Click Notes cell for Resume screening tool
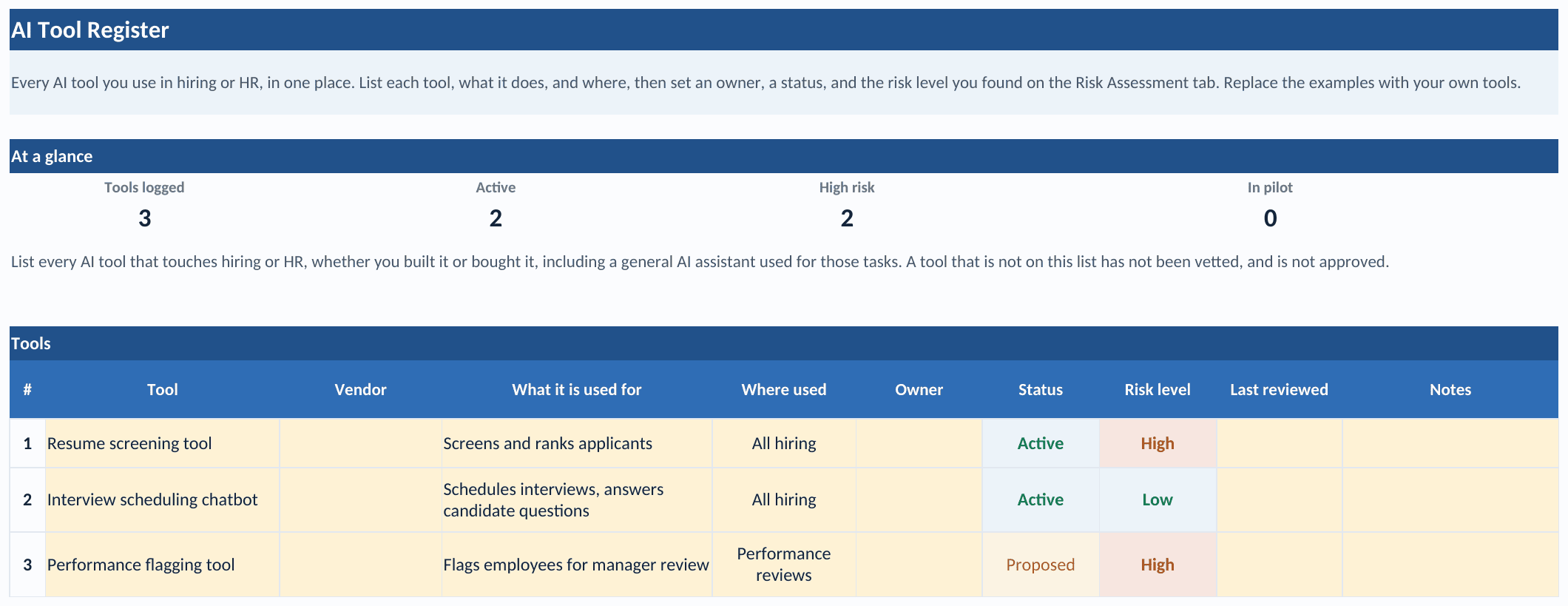1568x606 pixels. (1450, 443)
